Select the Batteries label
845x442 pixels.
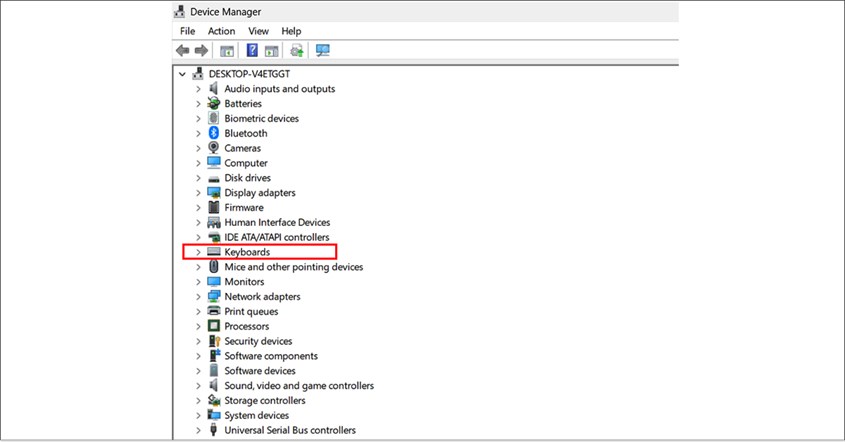coord(243,103)
